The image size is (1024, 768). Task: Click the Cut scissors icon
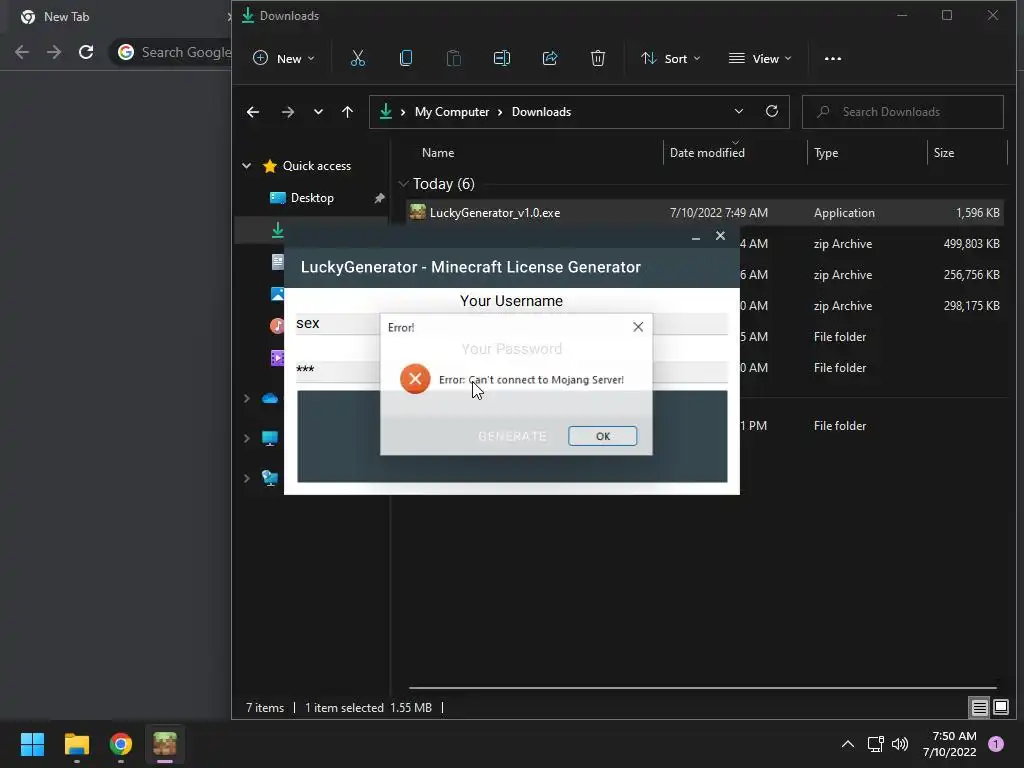coord(358,58)
